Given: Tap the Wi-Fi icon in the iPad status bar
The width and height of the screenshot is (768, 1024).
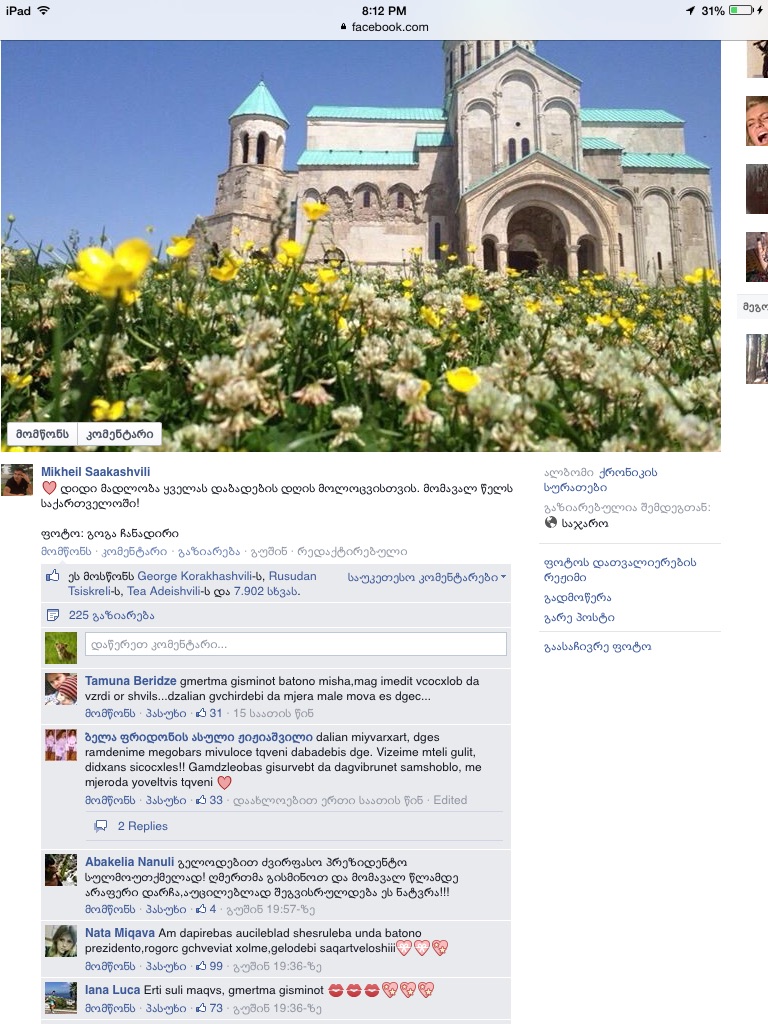Looking at the screenshot, I should click(x=44, y=10).
